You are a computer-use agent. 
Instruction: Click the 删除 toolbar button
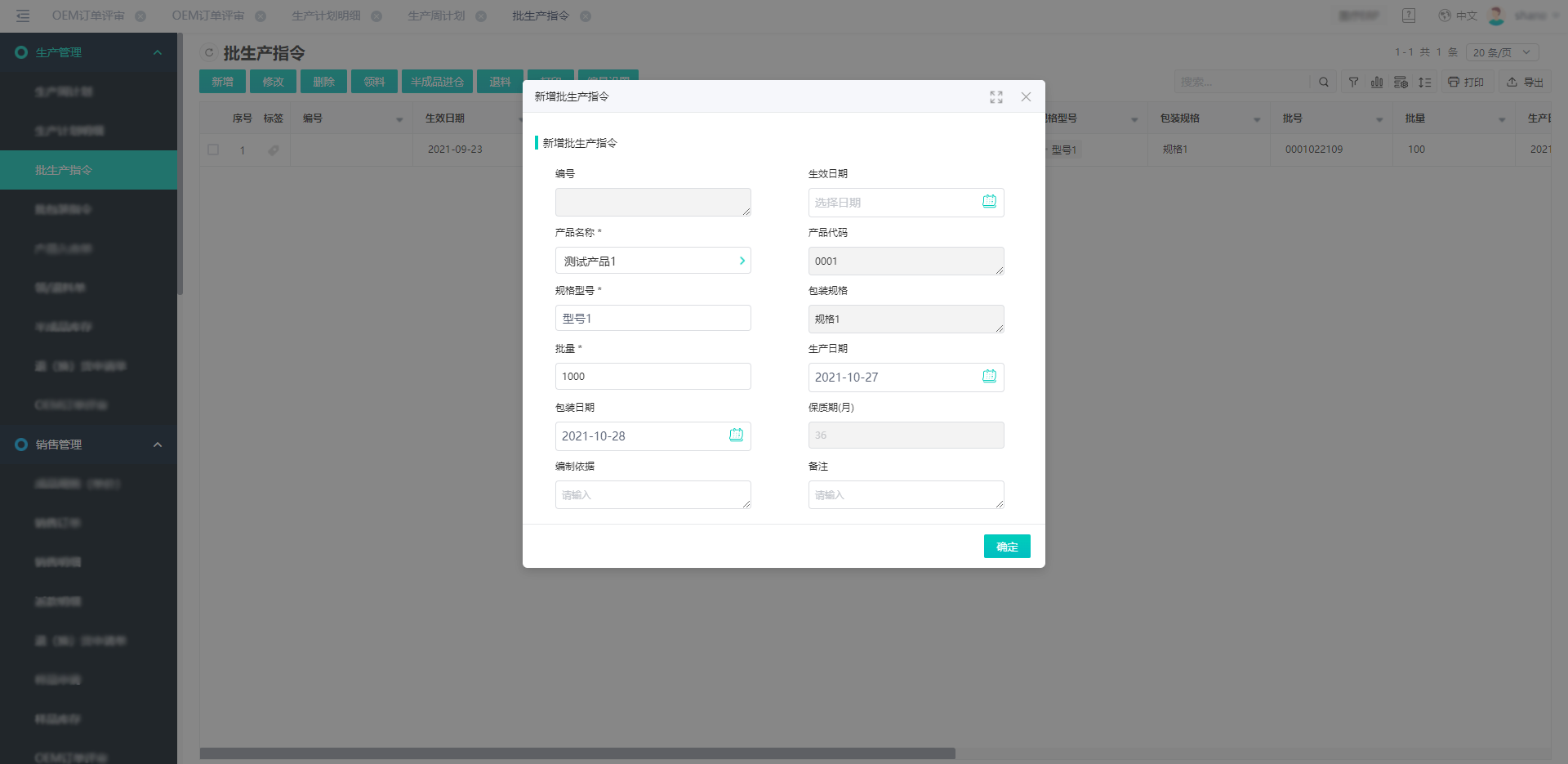click(x=323, y=82)
